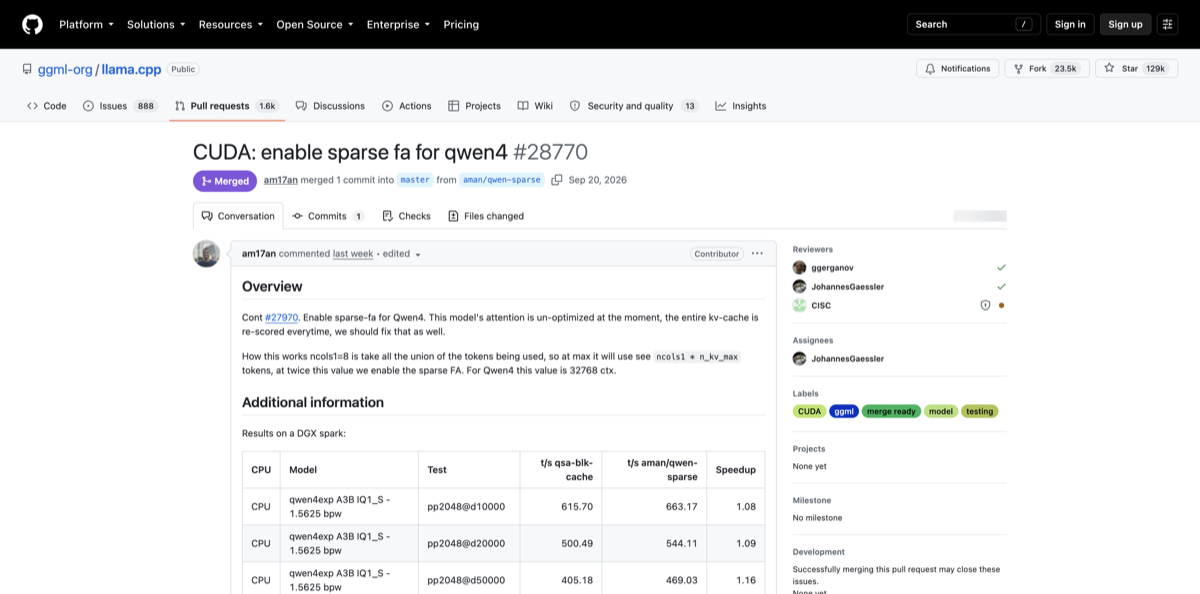The image size is (1200, 594).
Task: Open the Files changed tab
Action: pyautogui.click(x=486, y=216)
